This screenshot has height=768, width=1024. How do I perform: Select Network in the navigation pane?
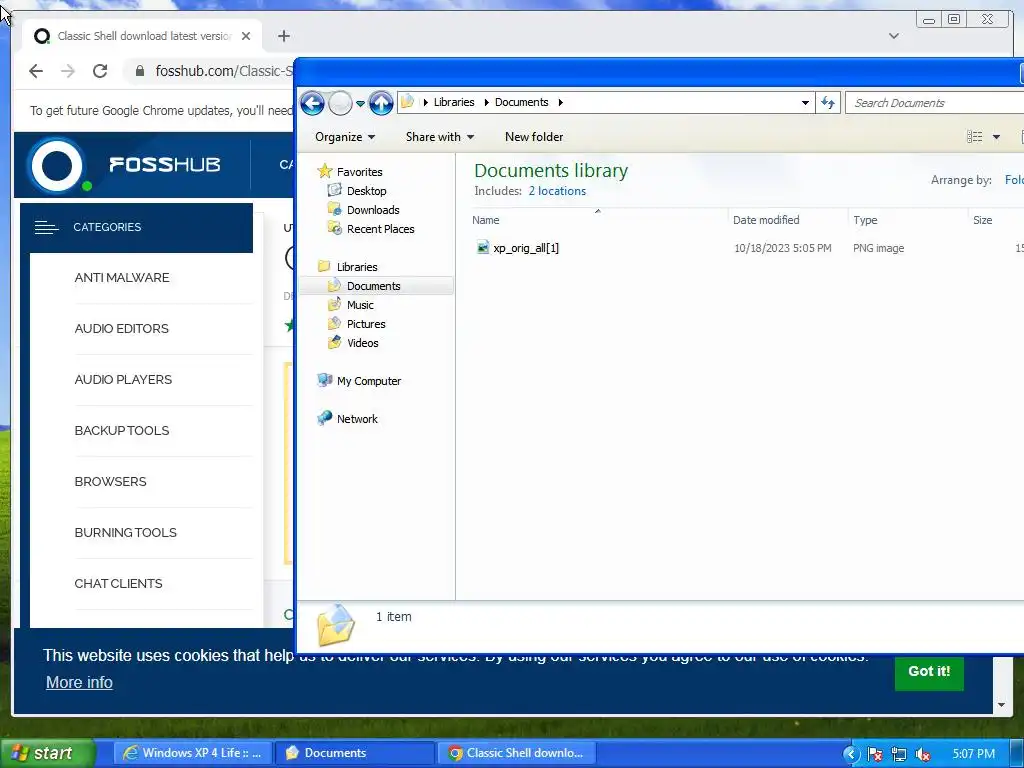click(x=357, y=419)
